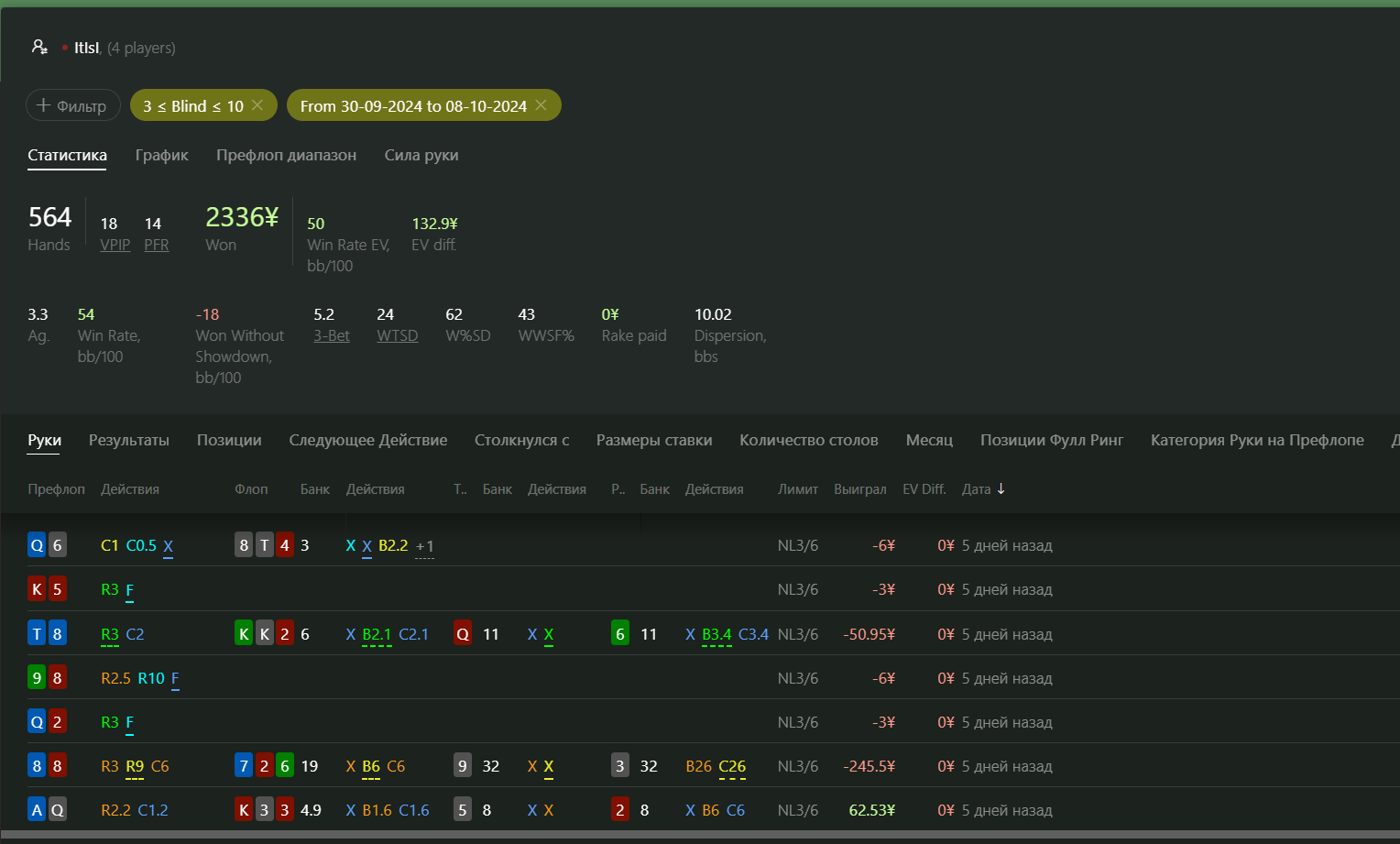Add a new filter with Фильтр button
This screenshot has height=844, width=1400.
pos(72,105)
